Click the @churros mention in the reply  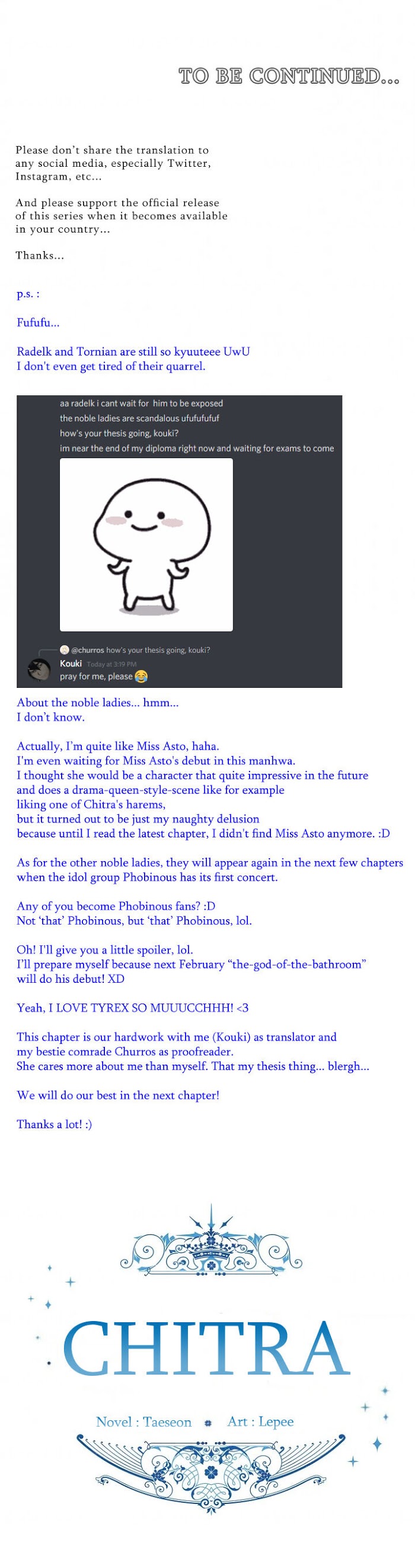point(88,650)
